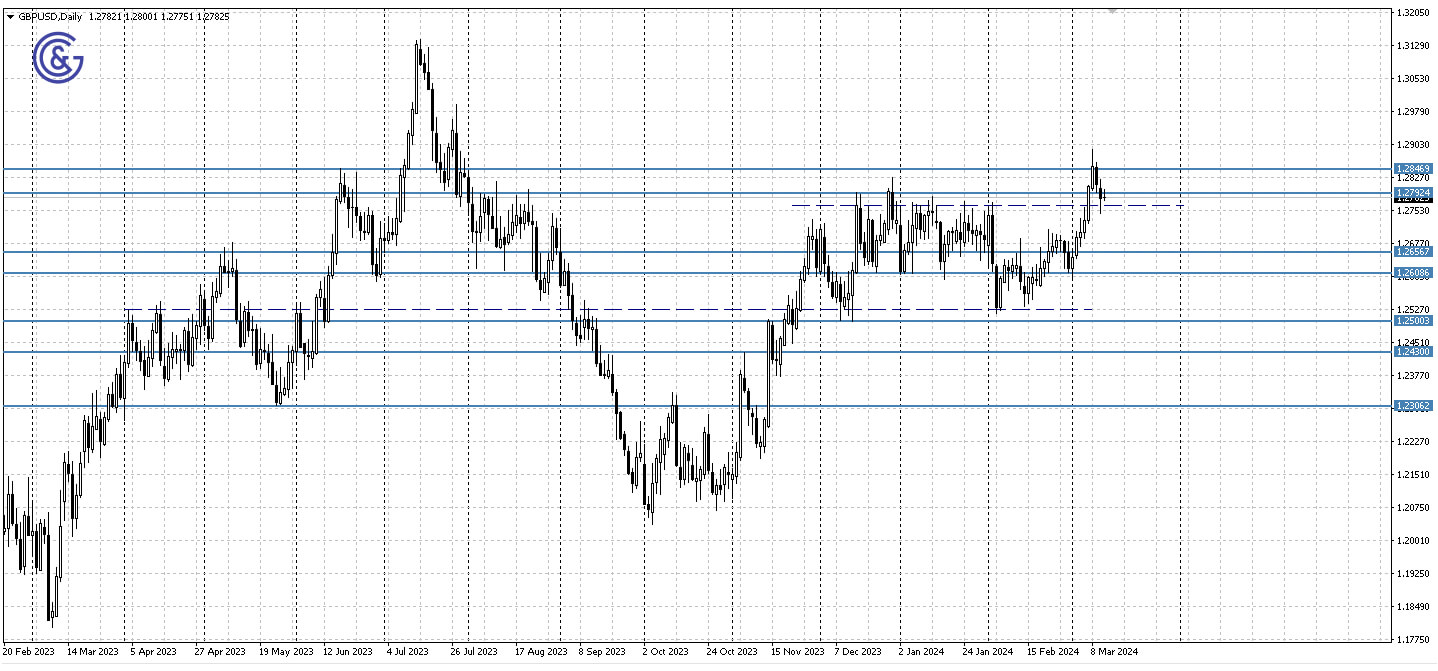Select the 1.23062 lowest level tag
Viewport: 1438px width, 671px height.
click(1413, 405)
